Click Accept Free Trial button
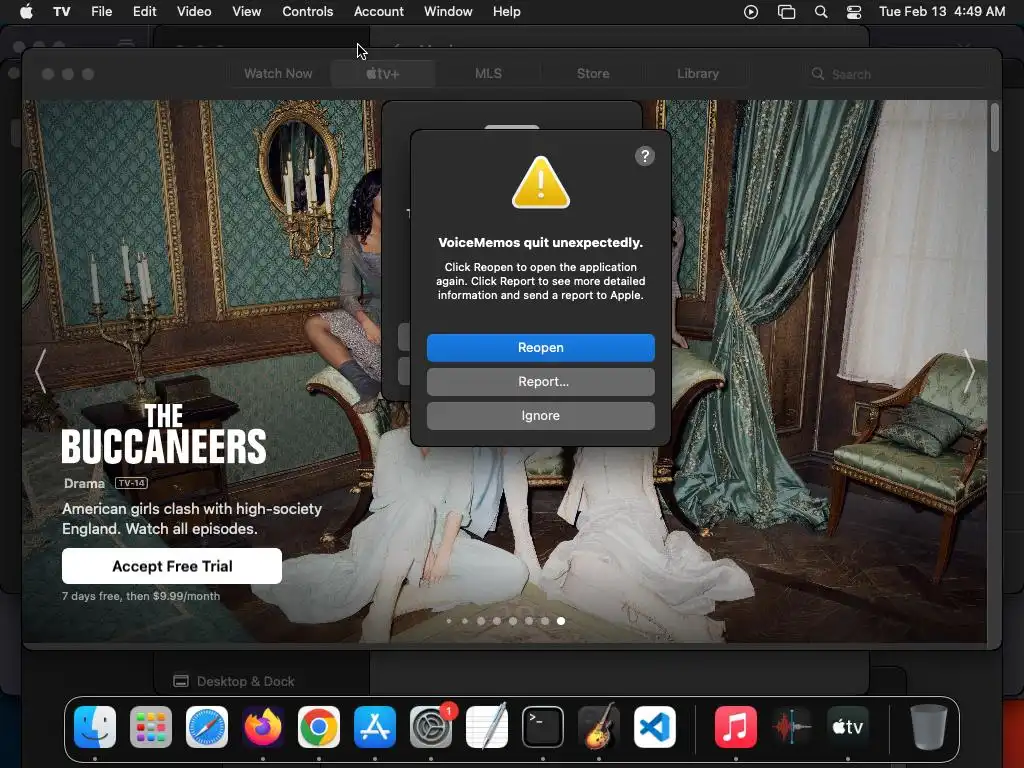The image size is (1024, 768). [x=172, y=566]
